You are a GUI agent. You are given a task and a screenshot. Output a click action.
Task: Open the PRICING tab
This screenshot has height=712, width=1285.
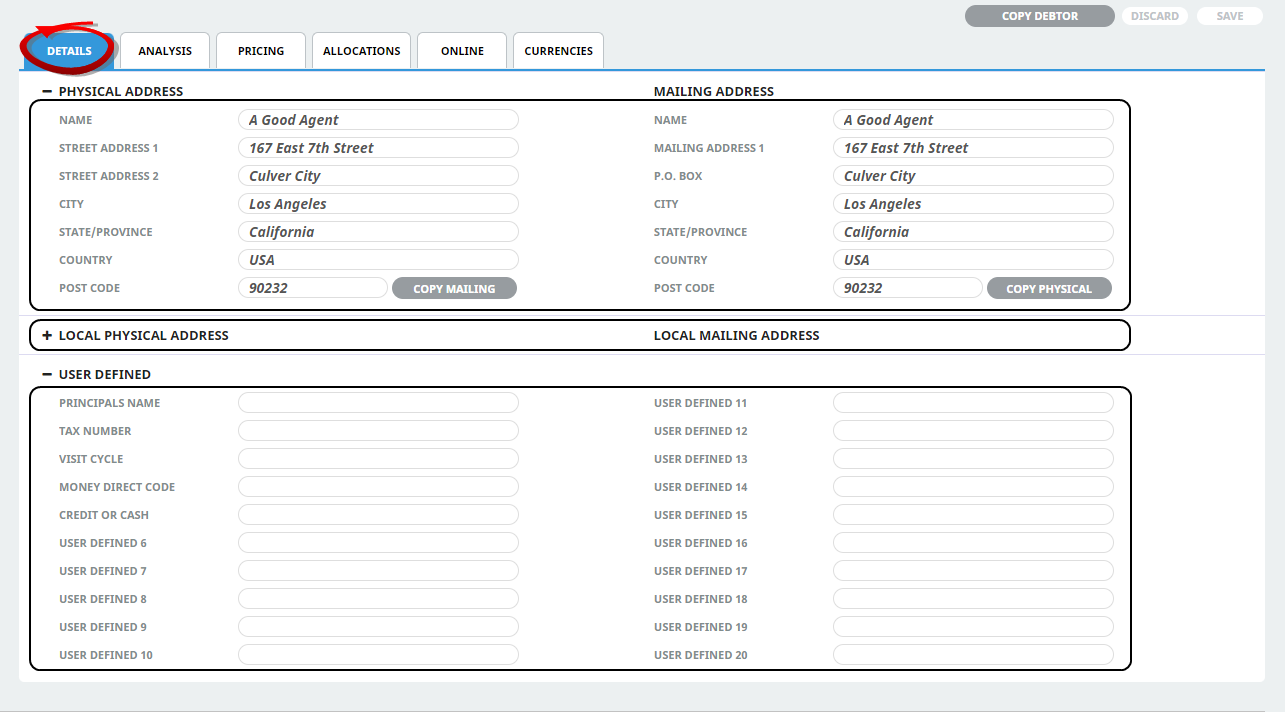260,50
